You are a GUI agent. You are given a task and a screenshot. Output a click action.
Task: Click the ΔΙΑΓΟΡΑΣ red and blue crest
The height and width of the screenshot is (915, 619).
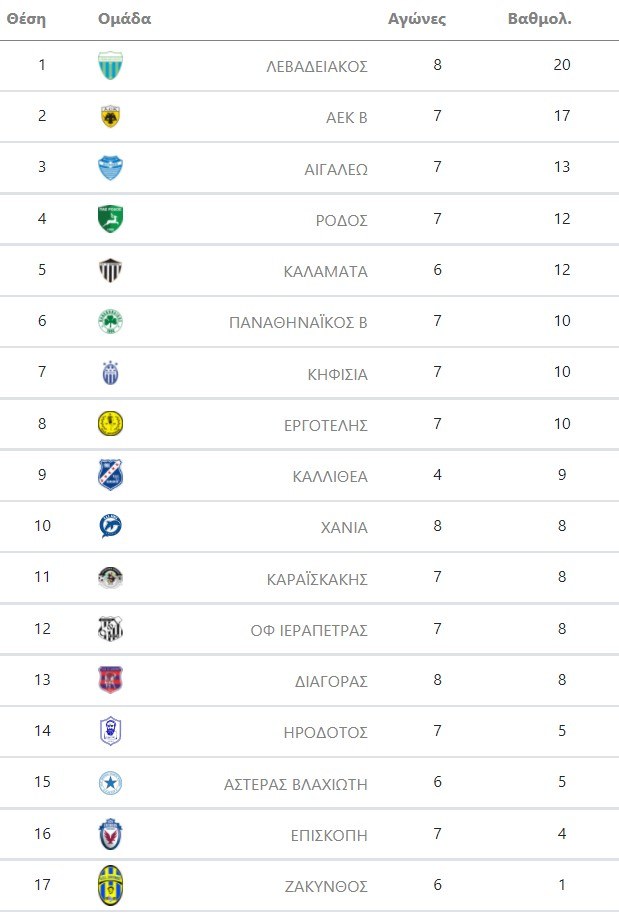tap(110, 680)
